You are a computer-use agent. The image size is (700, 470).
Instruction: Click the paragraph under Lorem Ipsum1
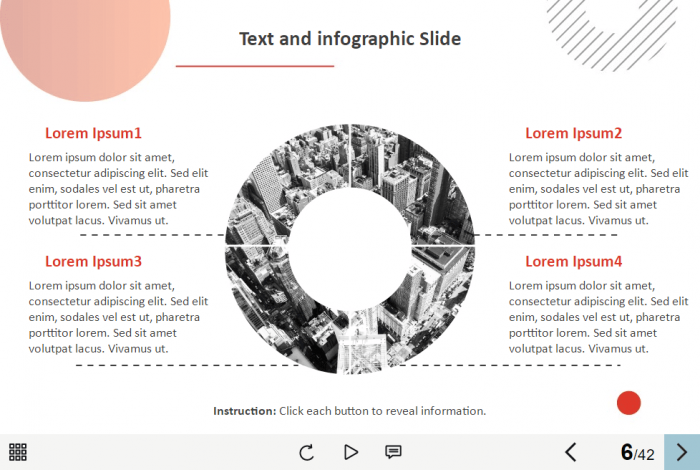118,188
